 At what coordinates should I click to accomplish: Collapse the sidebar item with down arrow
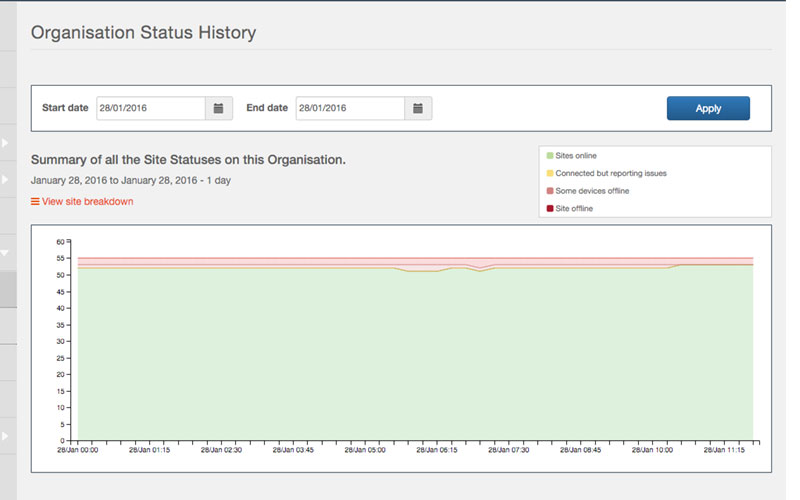tap(5, 253)
